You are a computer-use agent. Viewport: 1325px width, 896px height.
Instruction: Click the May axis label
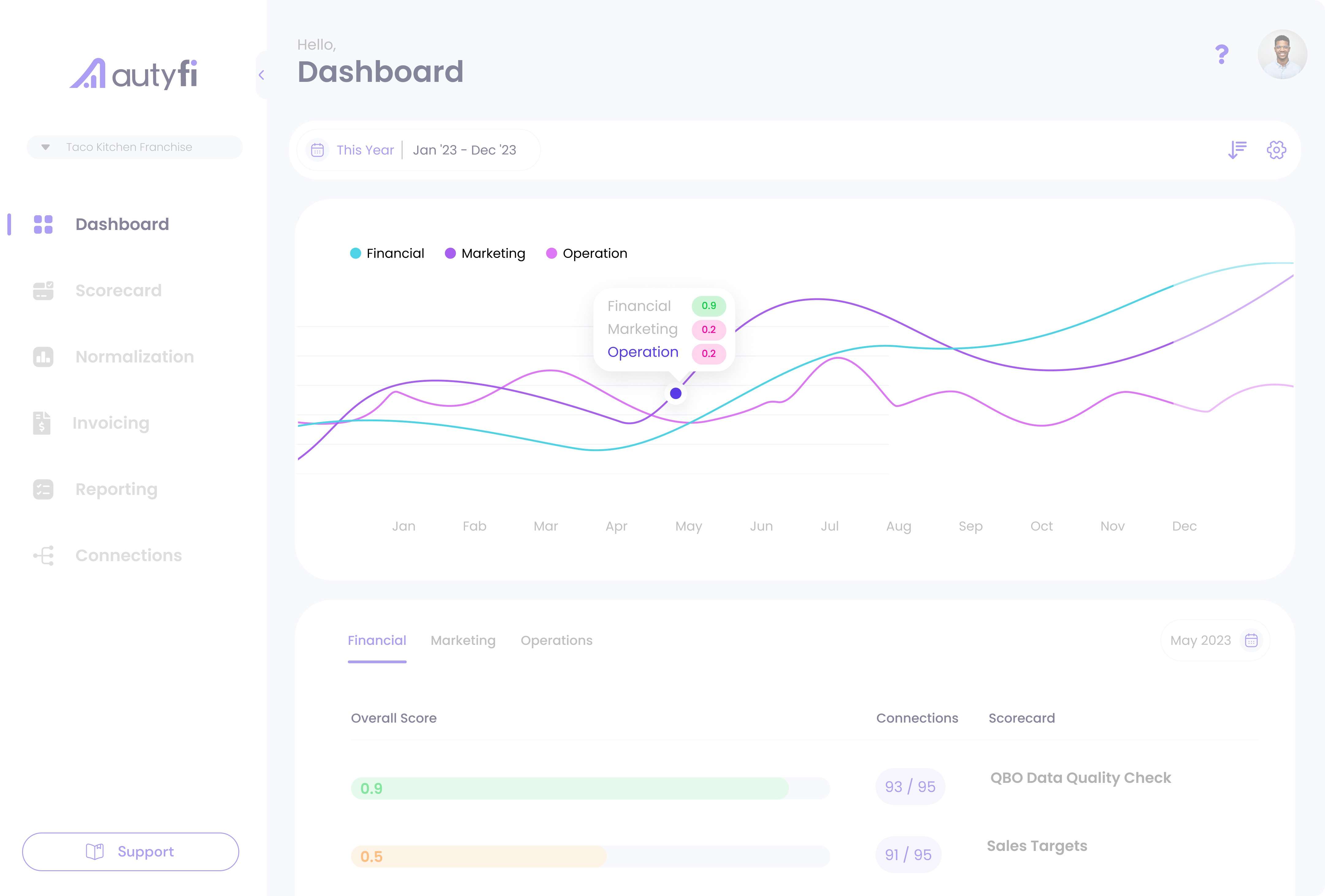pos(689,527)
